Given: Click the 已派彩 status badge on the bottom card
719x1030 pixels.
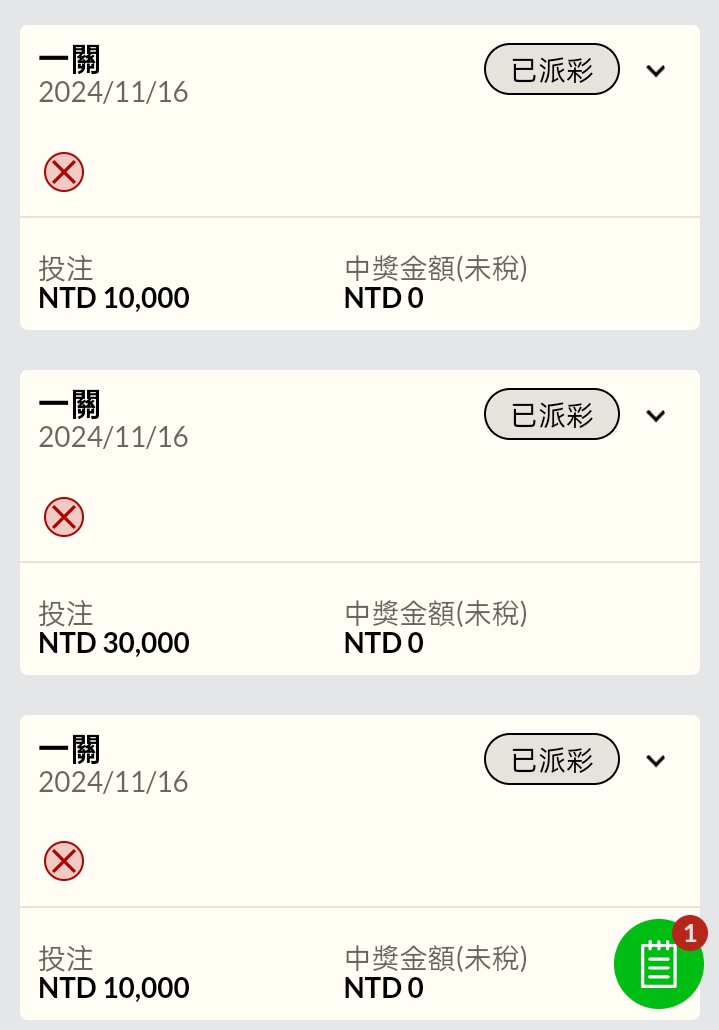Looking at the screenshot, I should [x=552, y=760].
